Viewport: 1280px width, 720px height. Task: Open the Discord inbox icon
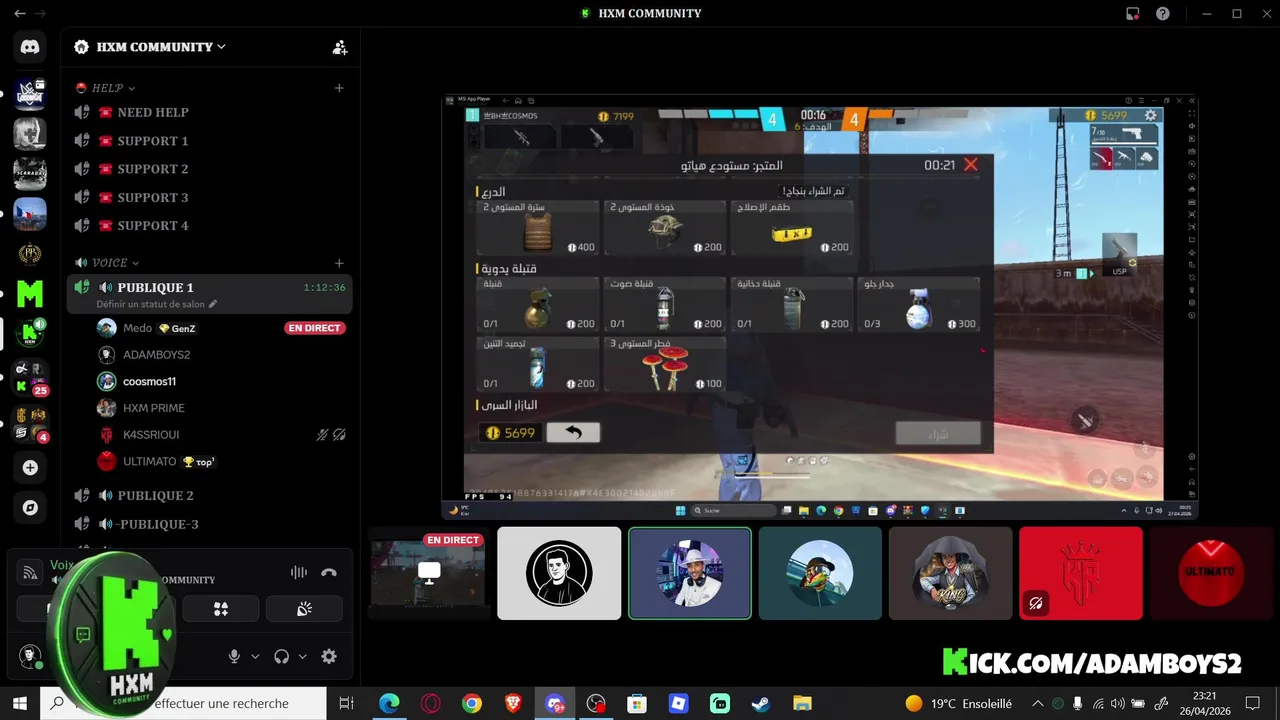1132,14
